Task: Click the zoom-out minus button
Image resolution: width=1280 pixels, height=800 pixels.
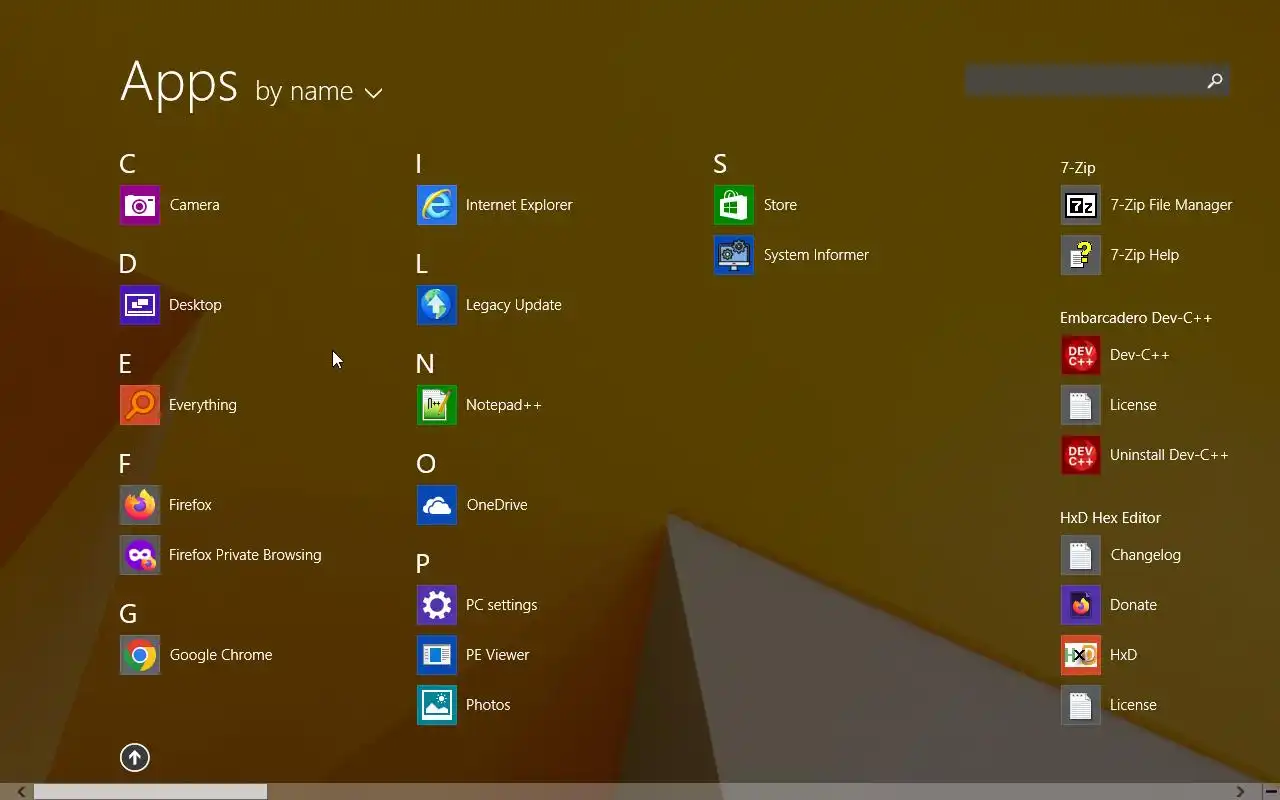Action: [x=1270, y=791]
